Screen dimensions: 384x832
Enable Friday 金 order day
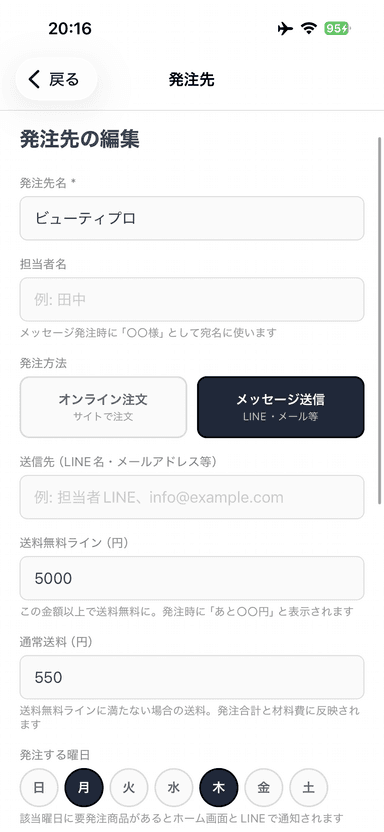(x=264, y=787)
